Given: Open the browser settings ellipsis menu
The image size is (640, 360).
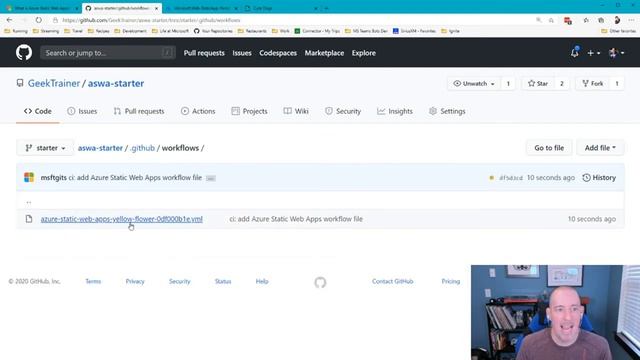Looking at the screenshot, I should tap(631, 20).
